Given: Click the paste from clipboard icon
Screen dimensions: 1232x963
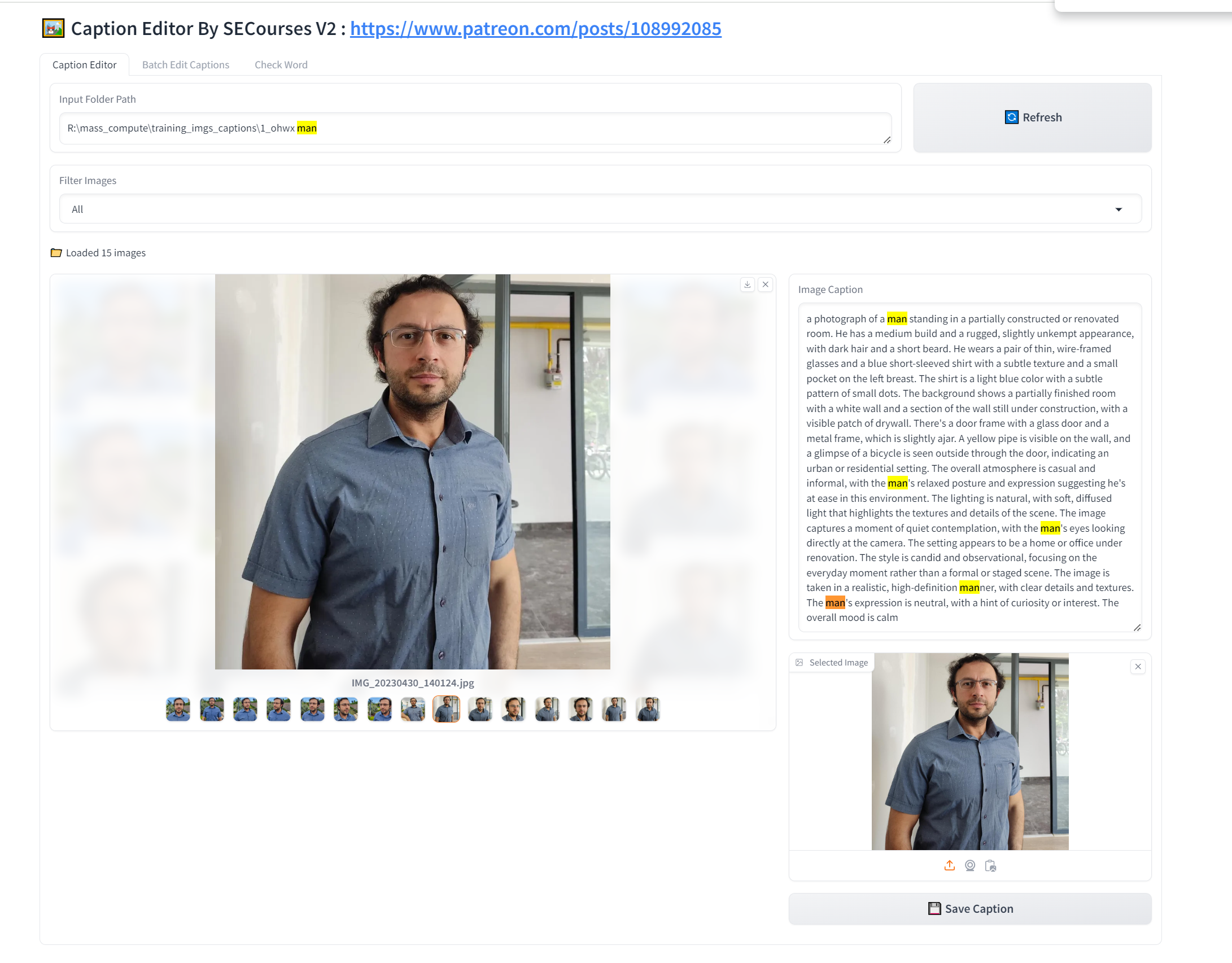Looking at the screenshot, I should tap(990, 865).
